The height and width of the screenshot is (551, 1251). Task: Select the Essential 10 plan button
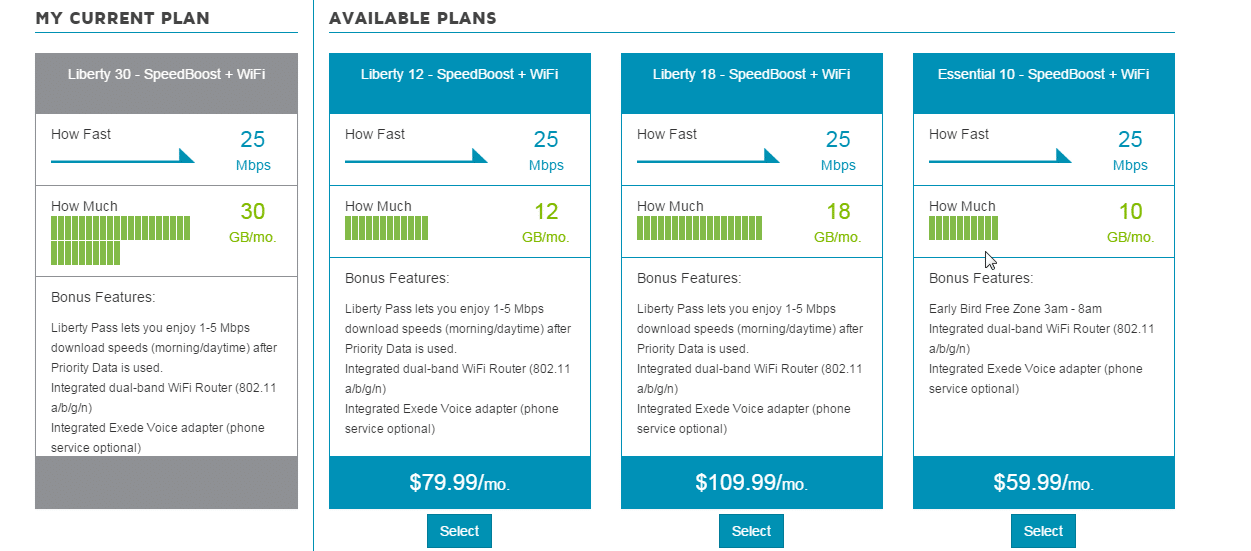pyautogui.click(x=1043, y=531)
